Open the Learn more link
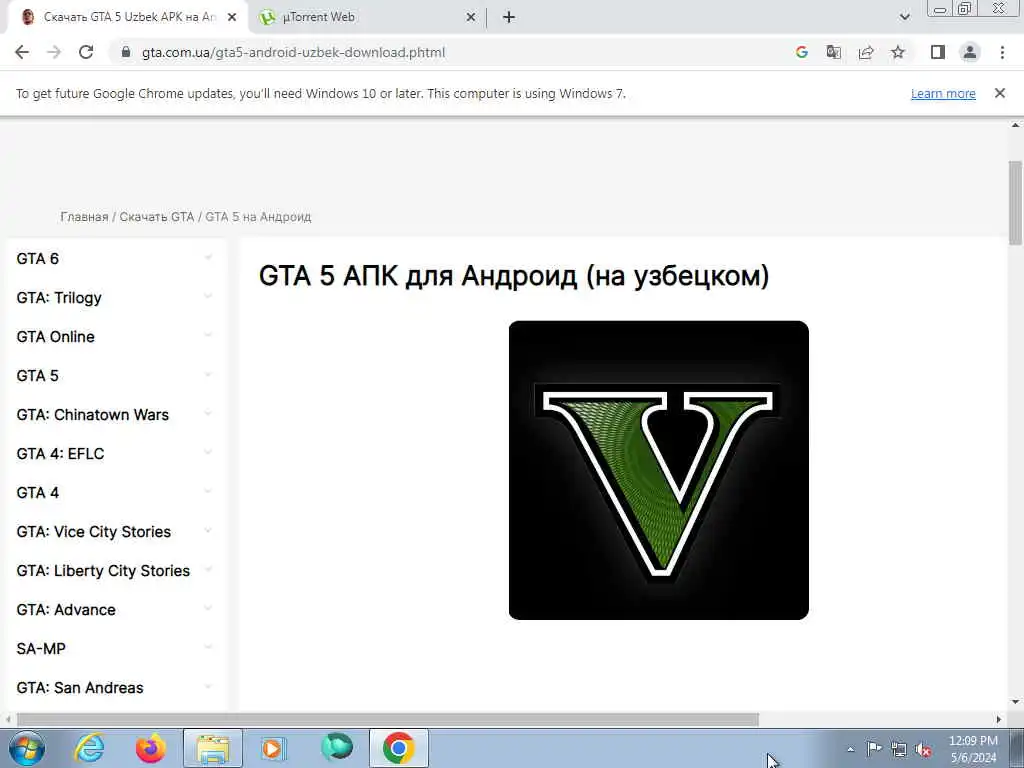1024x768 pixels. tap(943, 93)
